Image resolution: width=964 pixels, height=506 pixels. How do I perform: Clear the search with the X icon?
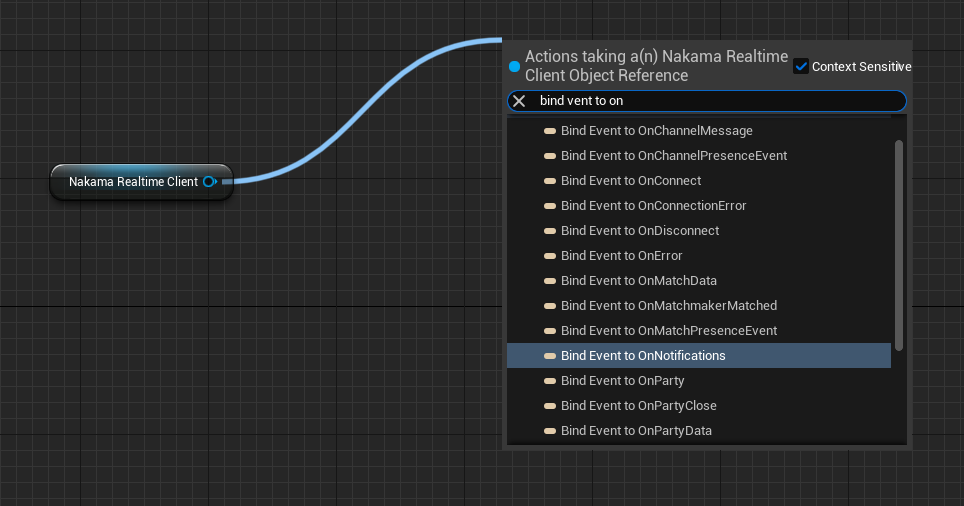(x=519, y=101)
